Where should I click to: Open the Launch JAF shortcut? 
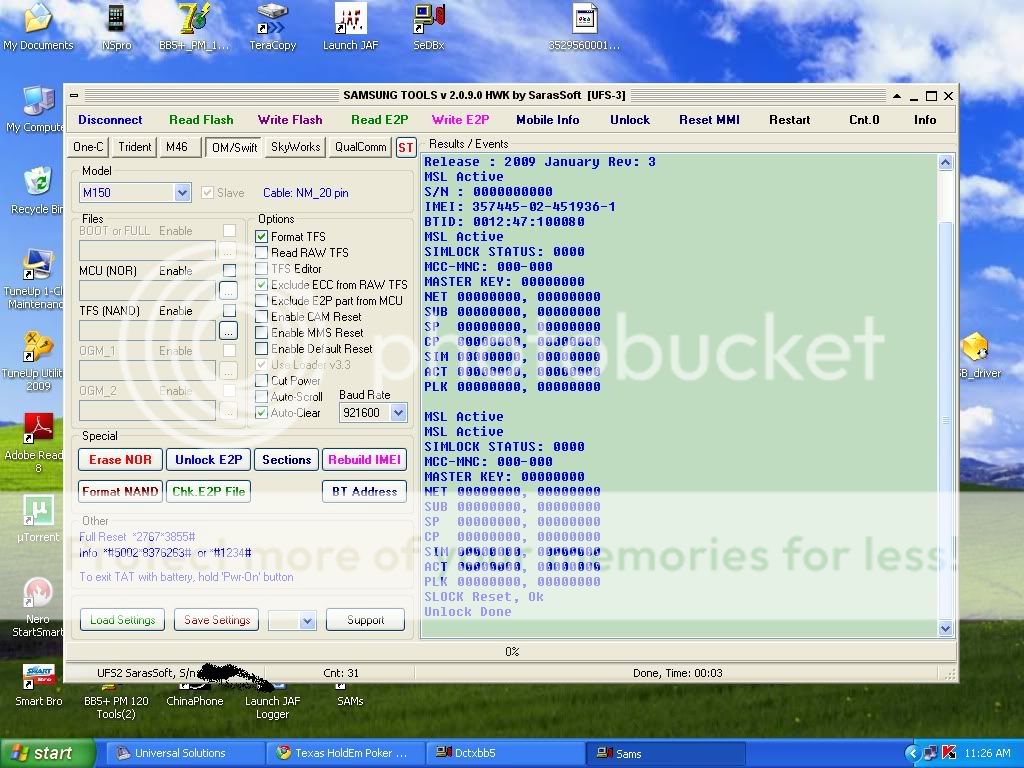(350, 26)
